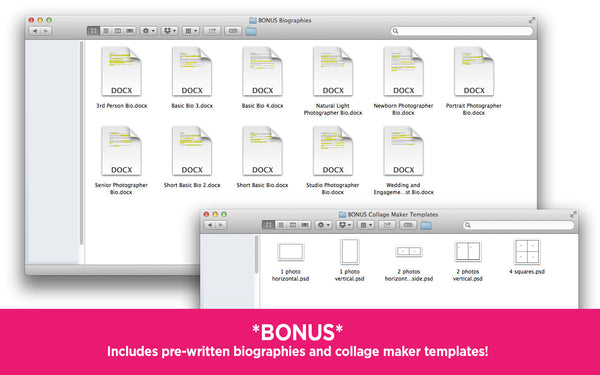Select Newborn Photographer Bio.docx icon
The image size is (600, 375).
(x=403, y=72)
